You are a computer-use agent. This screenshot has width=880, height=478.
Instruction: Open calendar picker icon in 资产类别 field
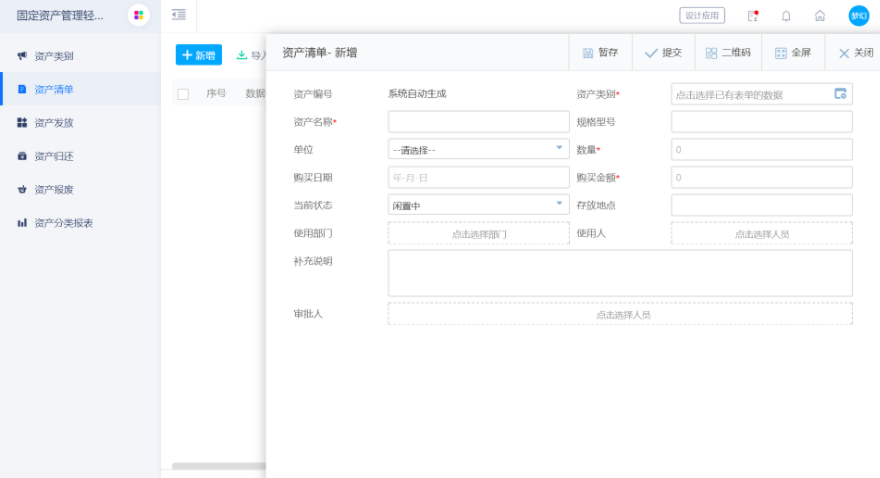tap(840, 94)
